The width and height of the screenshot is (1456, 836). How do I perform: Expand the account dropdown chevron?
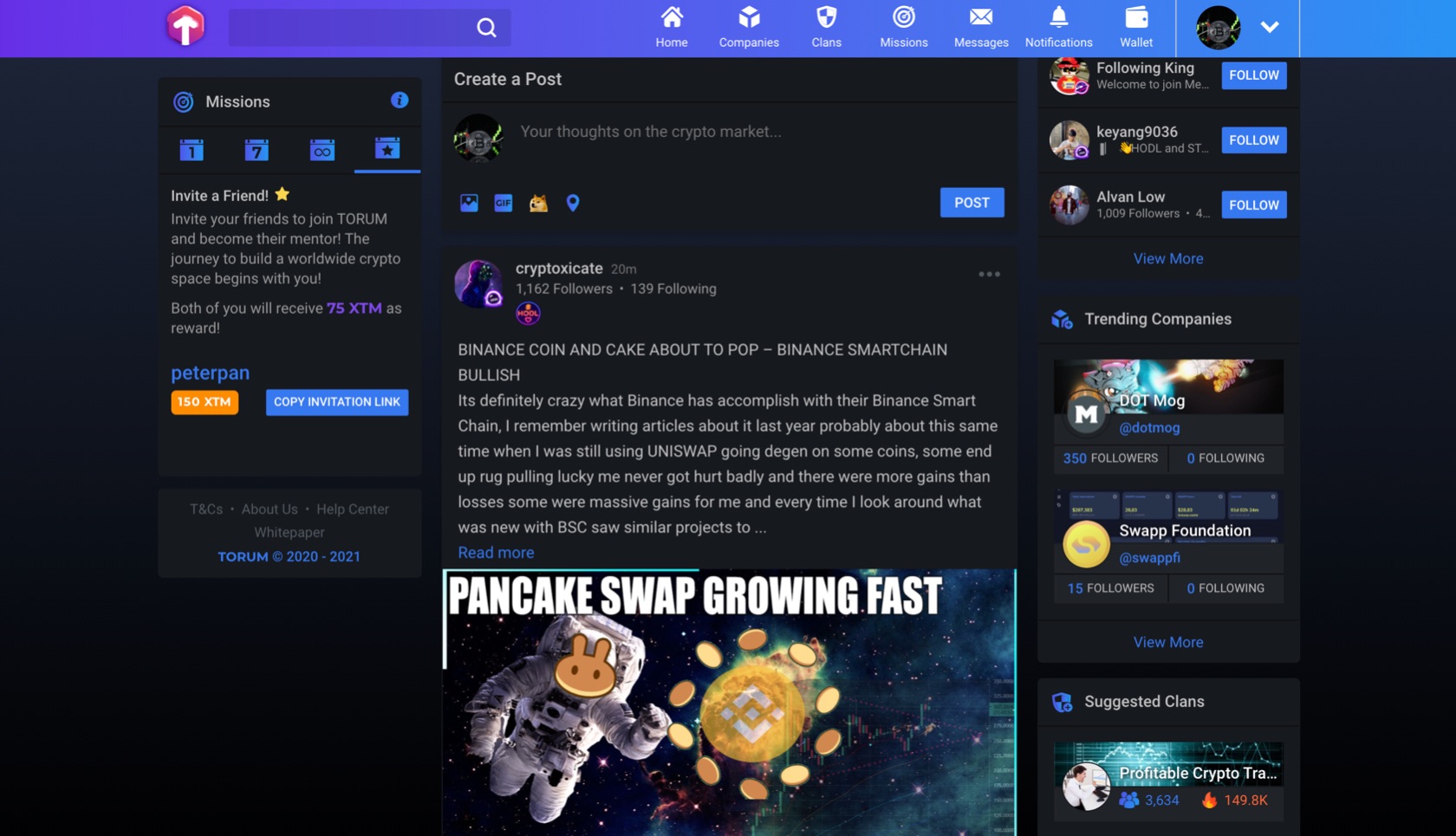[1270, 27]
